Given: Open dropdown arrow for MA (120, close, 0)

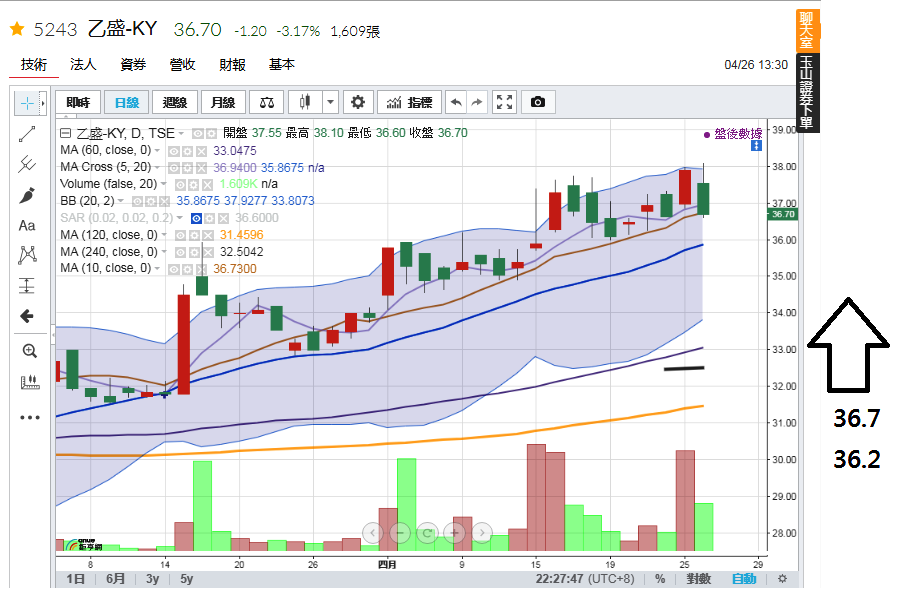Looking at the screenshot, I should pyautogui.click(x=164, y=235).
